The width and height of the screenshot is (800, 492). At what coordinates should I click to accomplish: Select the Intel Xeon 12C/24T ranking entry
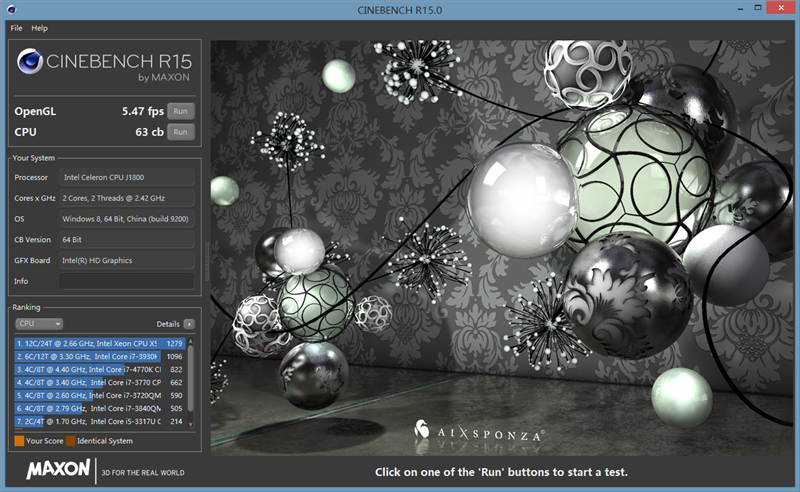point(100,343)
